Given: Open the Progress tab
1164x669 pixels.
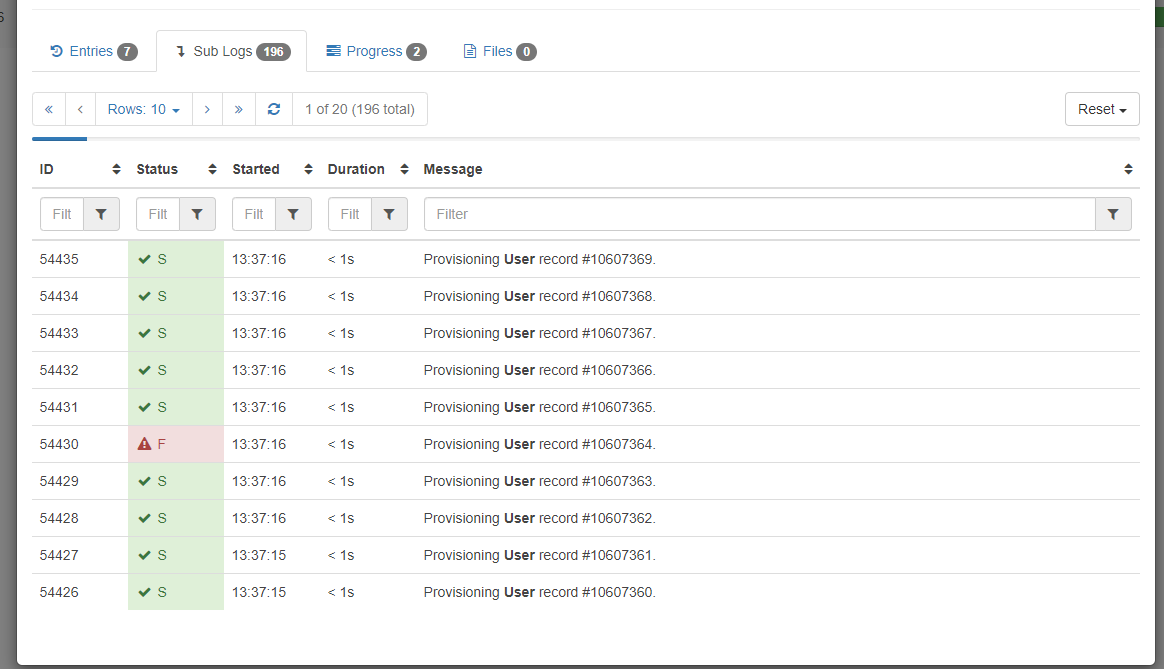Looking at the screenshot, I should [375, 50].
